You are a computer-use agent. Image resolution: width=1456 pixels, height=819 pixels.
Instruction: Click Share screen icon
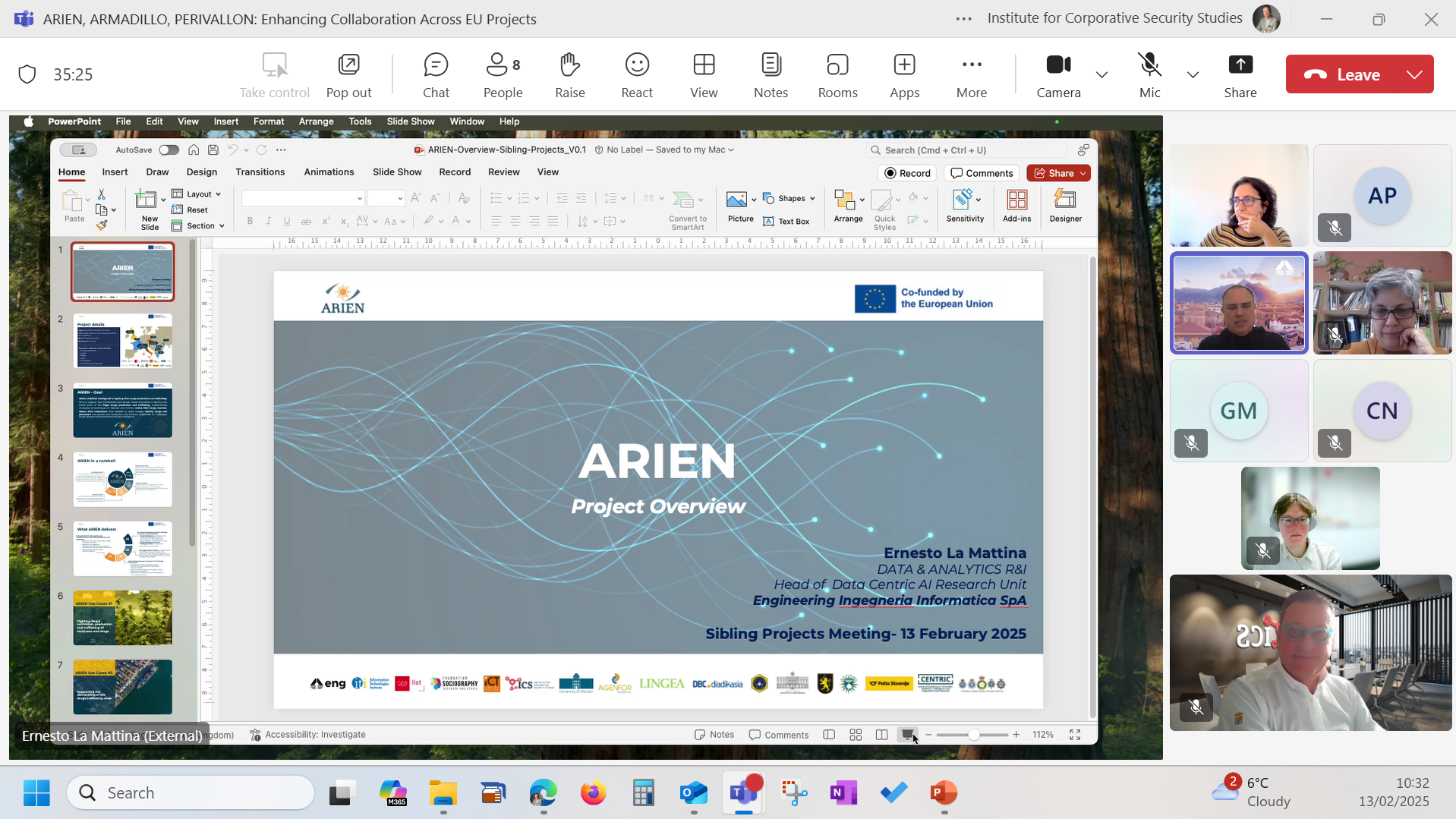pyautogui.click(x=1240, y=74)
